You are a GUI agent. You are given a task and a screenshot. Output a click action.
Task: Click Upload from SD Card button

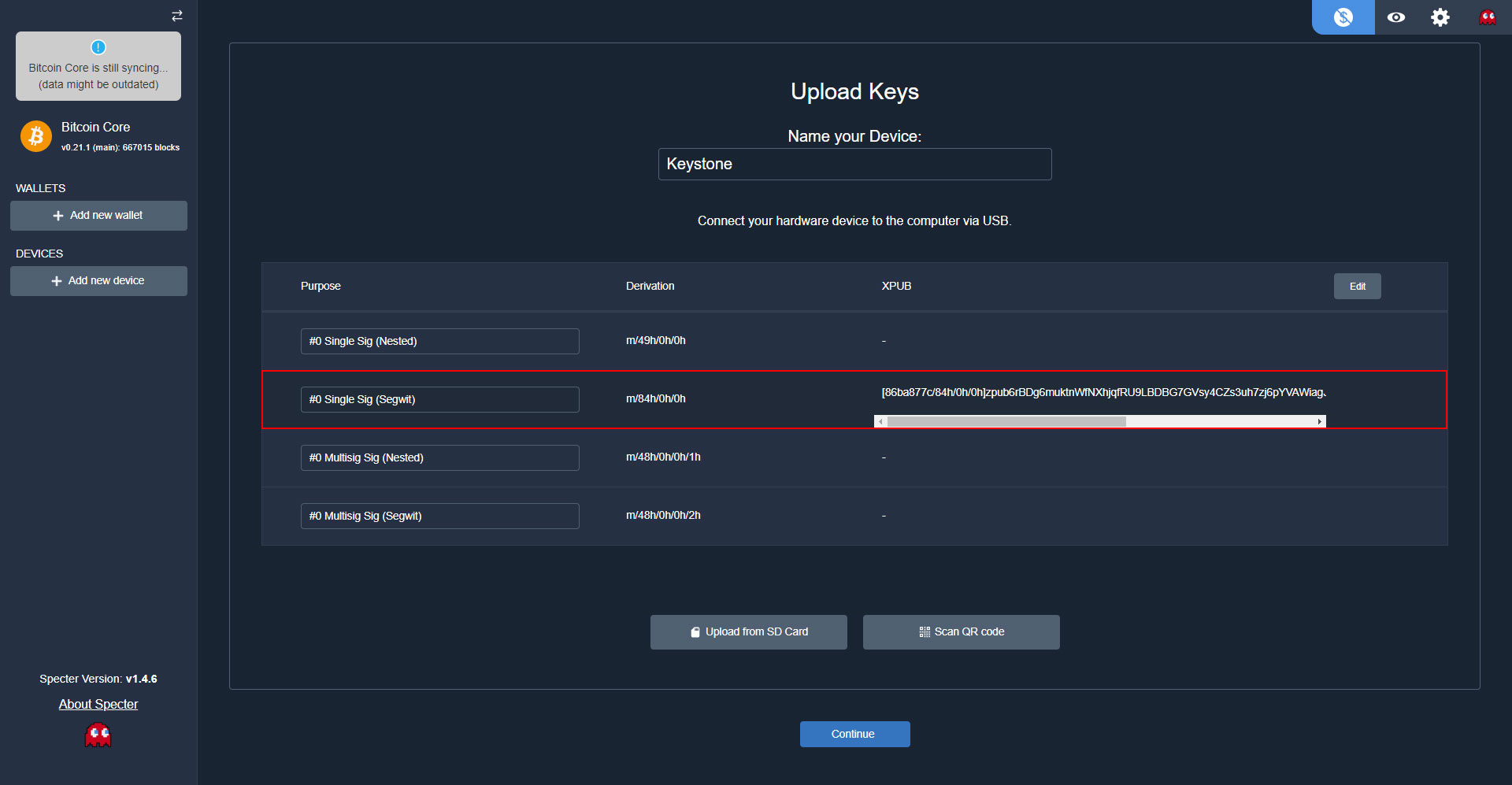coord(748,632)
